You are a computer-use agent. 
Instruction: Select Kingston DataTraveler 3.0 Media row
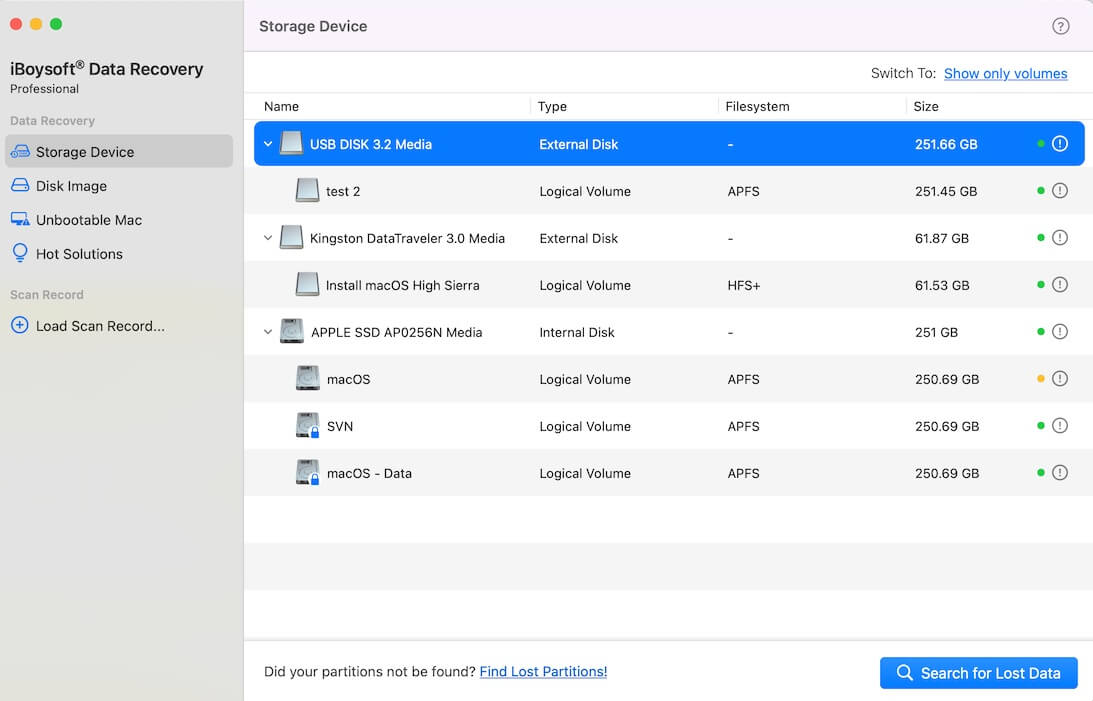tap(668, 238)
